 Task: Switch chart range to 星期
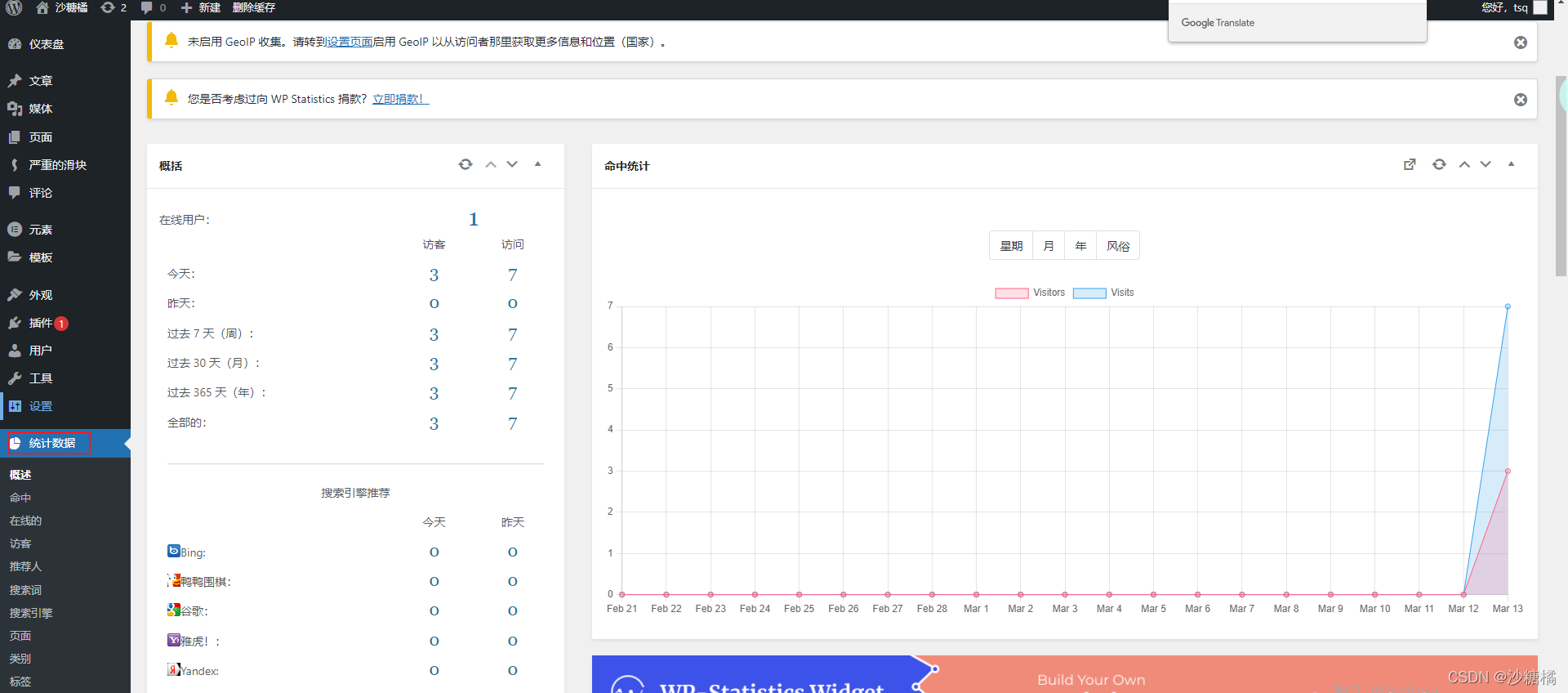click(x=1011, y=246)
